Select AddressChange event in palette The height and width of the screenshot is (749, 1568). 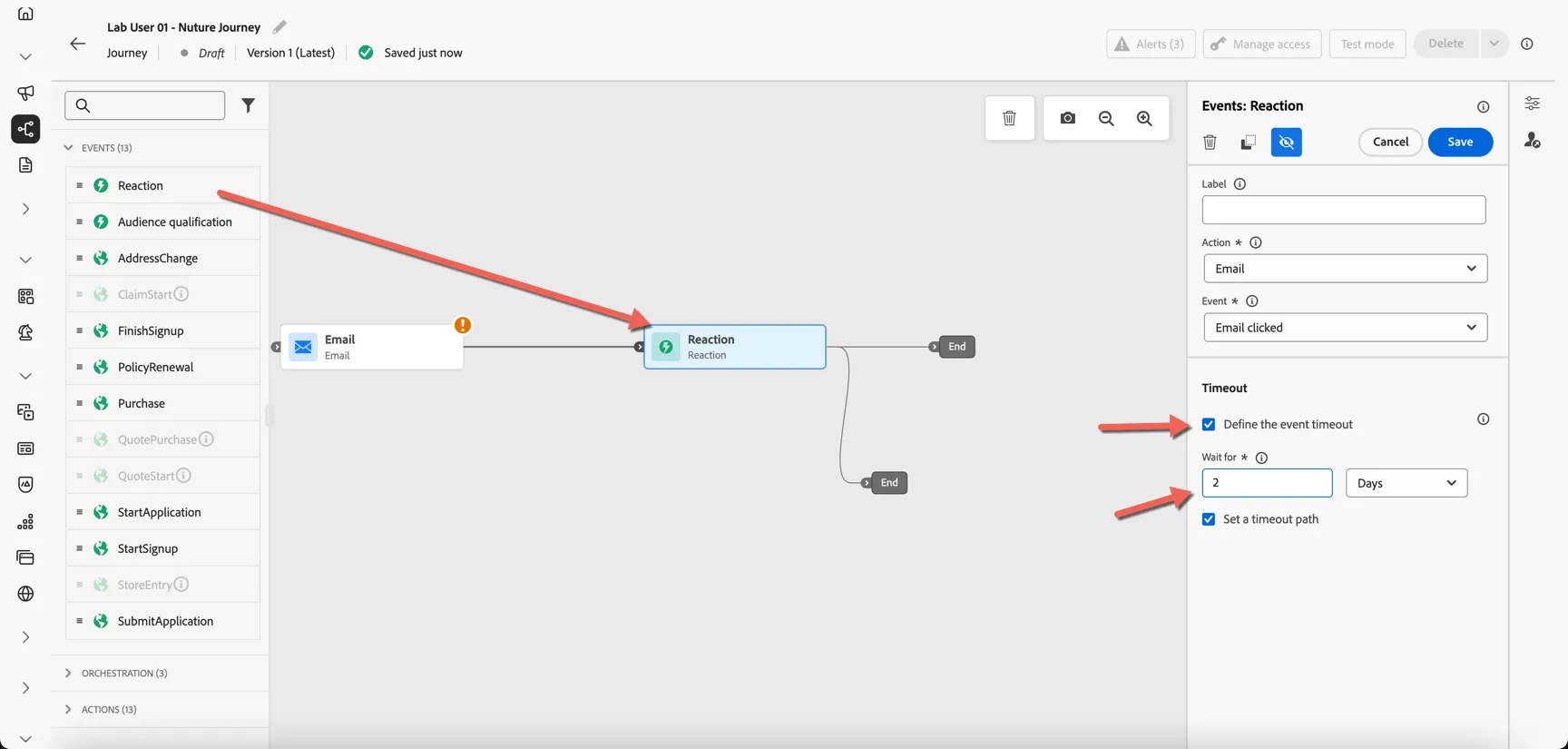click(163, 258)
